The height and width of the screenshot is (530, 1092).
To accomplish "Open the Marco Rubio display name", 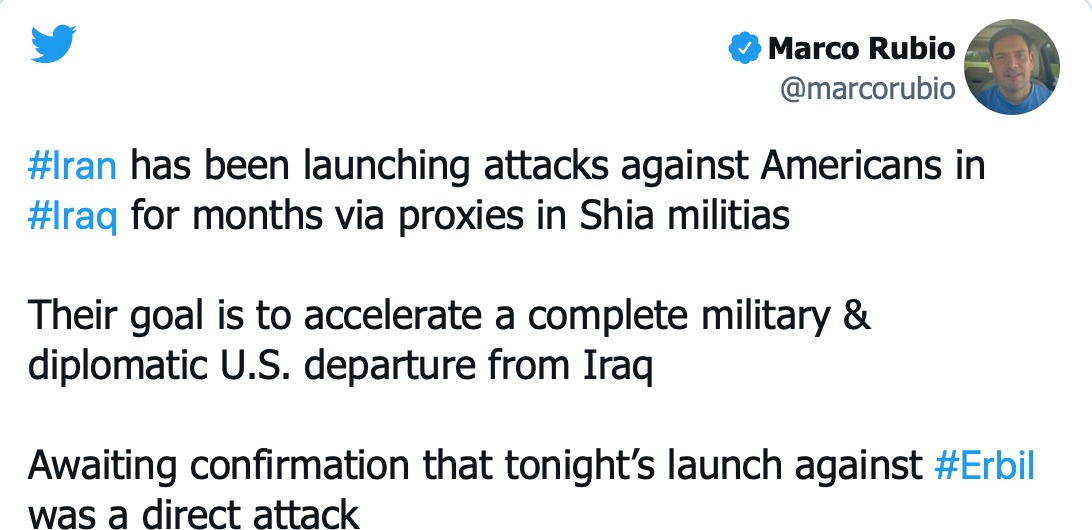I will [861, 48].
